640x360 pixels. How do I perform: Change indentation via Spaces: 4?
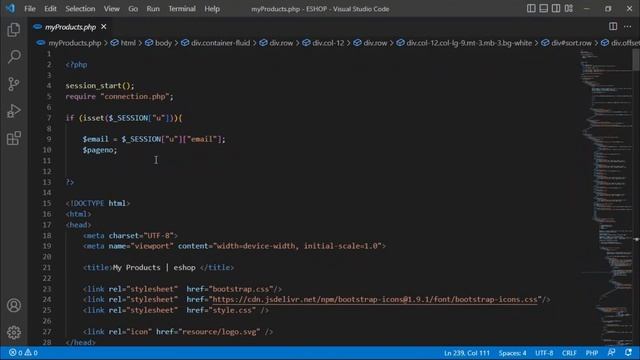512,353
